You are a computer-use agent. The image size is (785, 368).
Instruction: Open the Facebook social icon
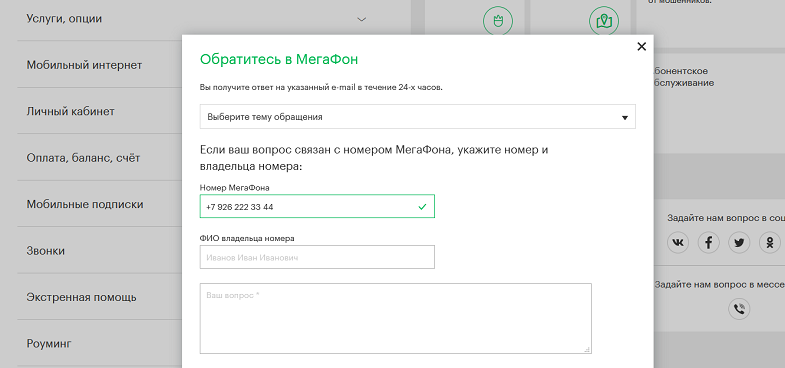coord(708,243)
